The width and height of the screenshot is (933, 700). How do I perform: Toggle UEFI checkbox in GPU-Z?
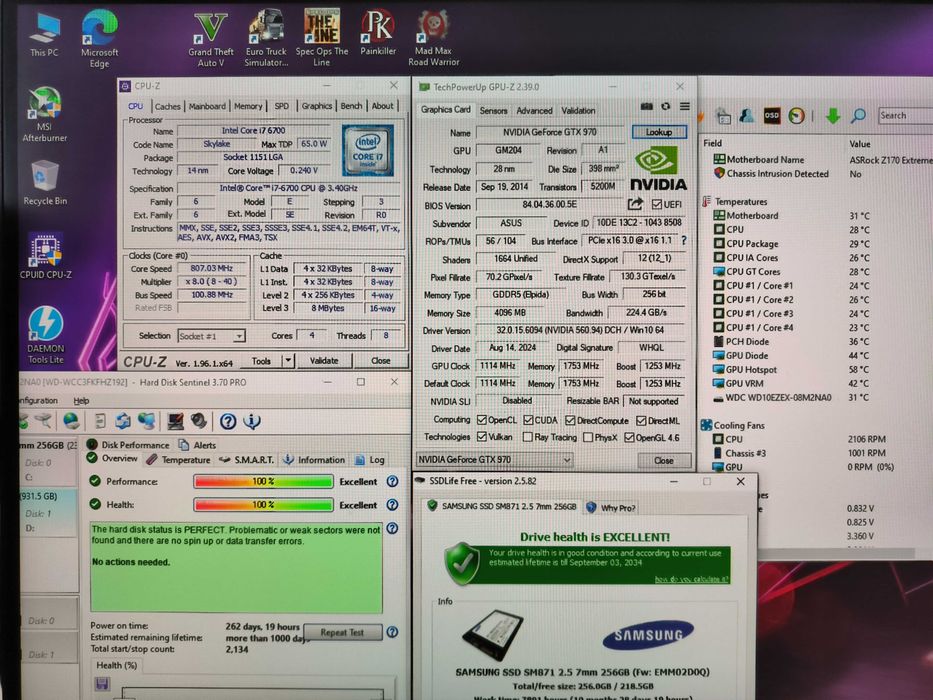[657, 204]
